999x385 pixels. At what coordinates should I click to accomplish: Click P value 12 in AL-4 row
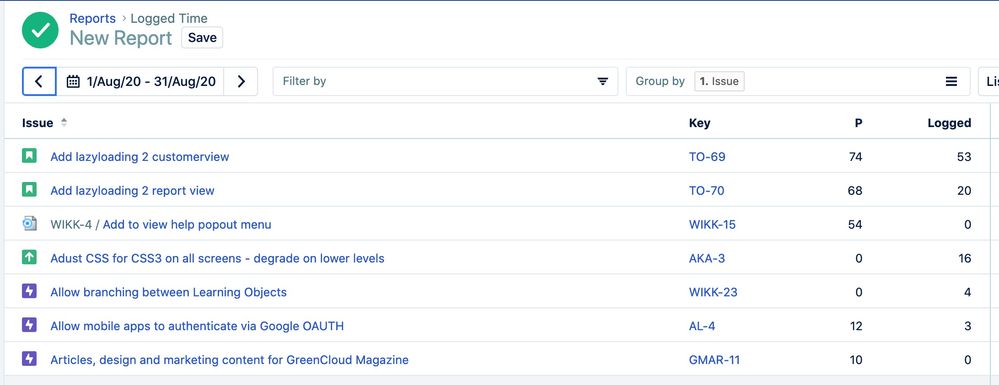856,326
